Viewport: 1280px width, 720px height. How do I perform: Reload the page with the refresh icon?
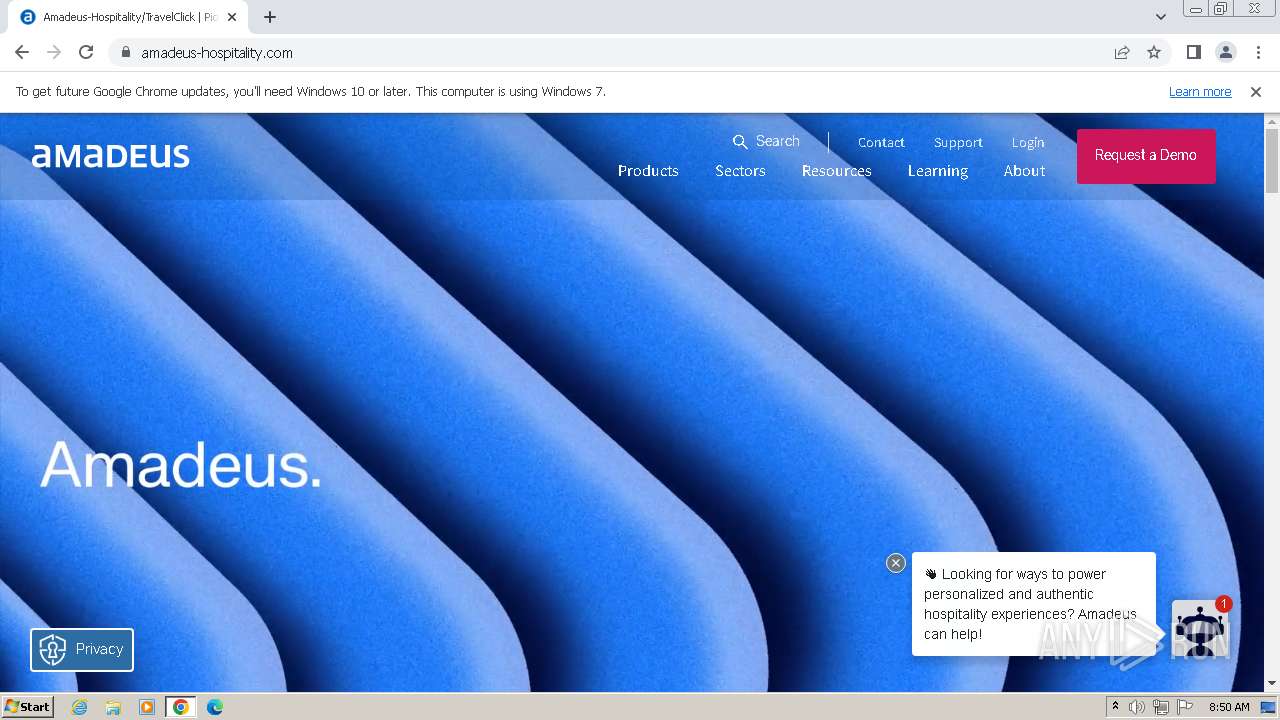pos(86,52)
